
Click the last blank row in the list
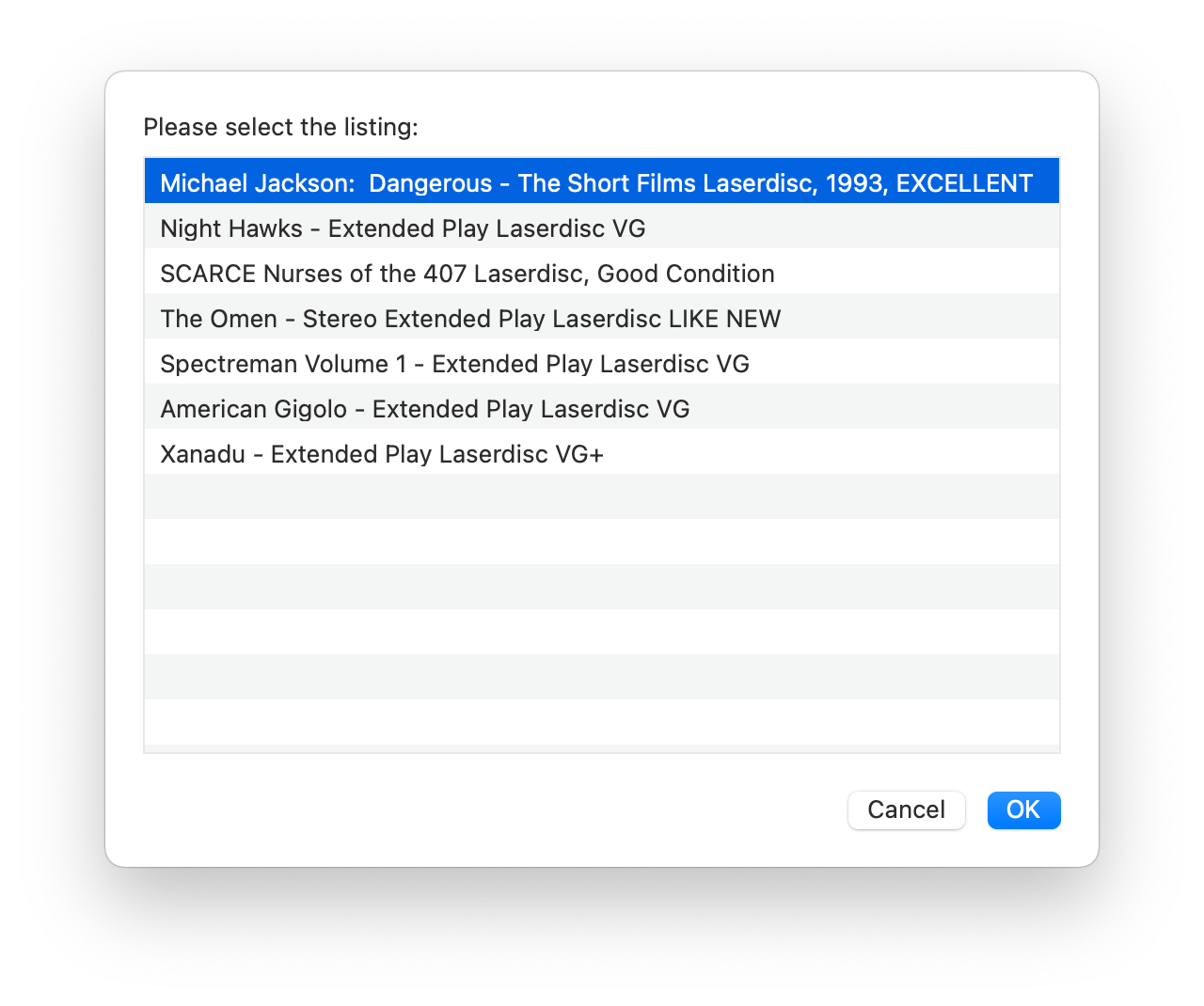pos(602,722)
